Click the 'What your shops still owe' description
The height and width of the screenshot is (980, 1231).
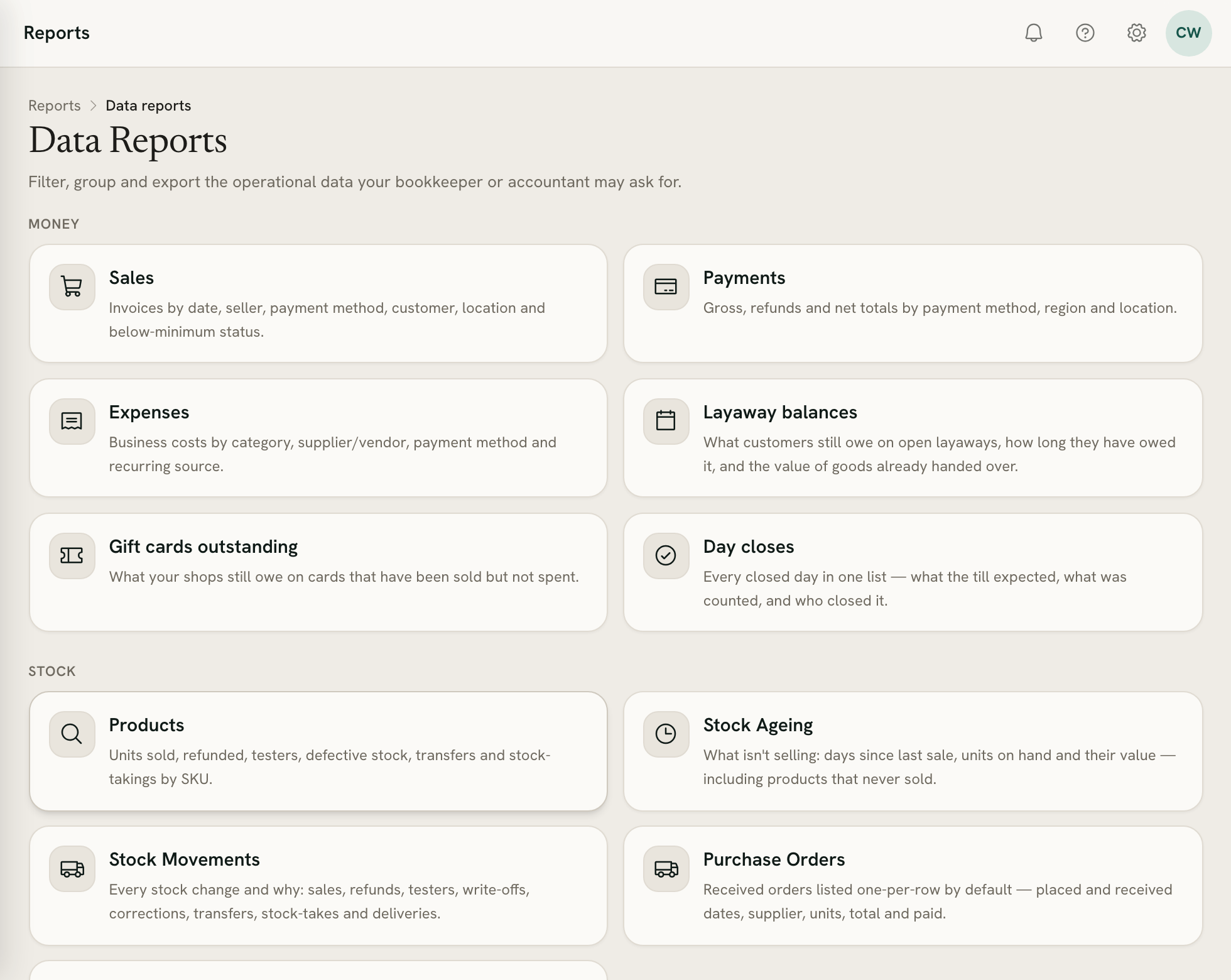tap(344, 577)
